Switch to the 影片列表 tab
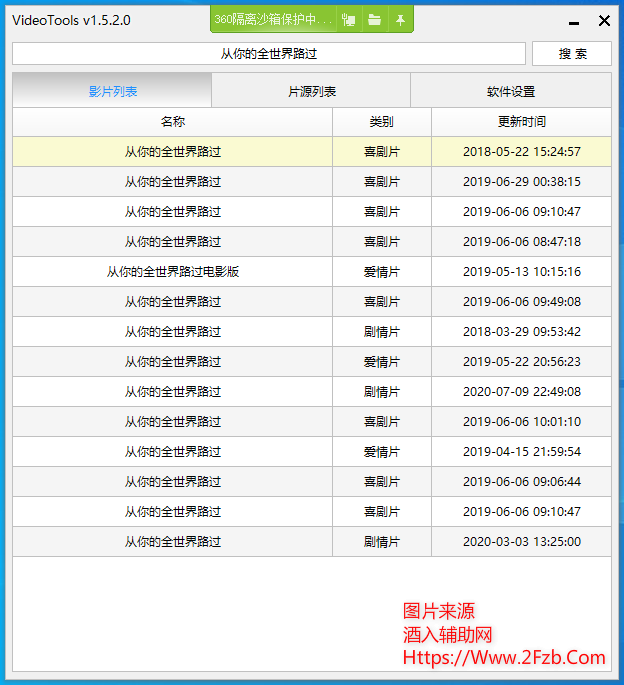624x685 pixels. (112, 91)
